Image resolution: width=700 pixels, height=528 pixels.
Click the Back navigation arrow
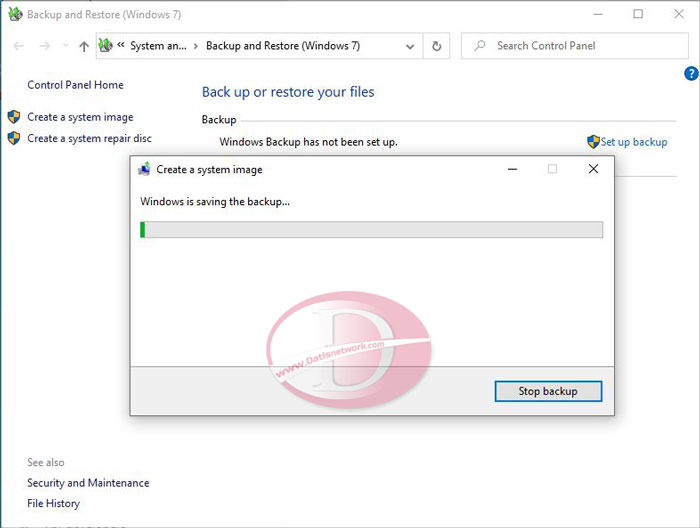point(18,46)
